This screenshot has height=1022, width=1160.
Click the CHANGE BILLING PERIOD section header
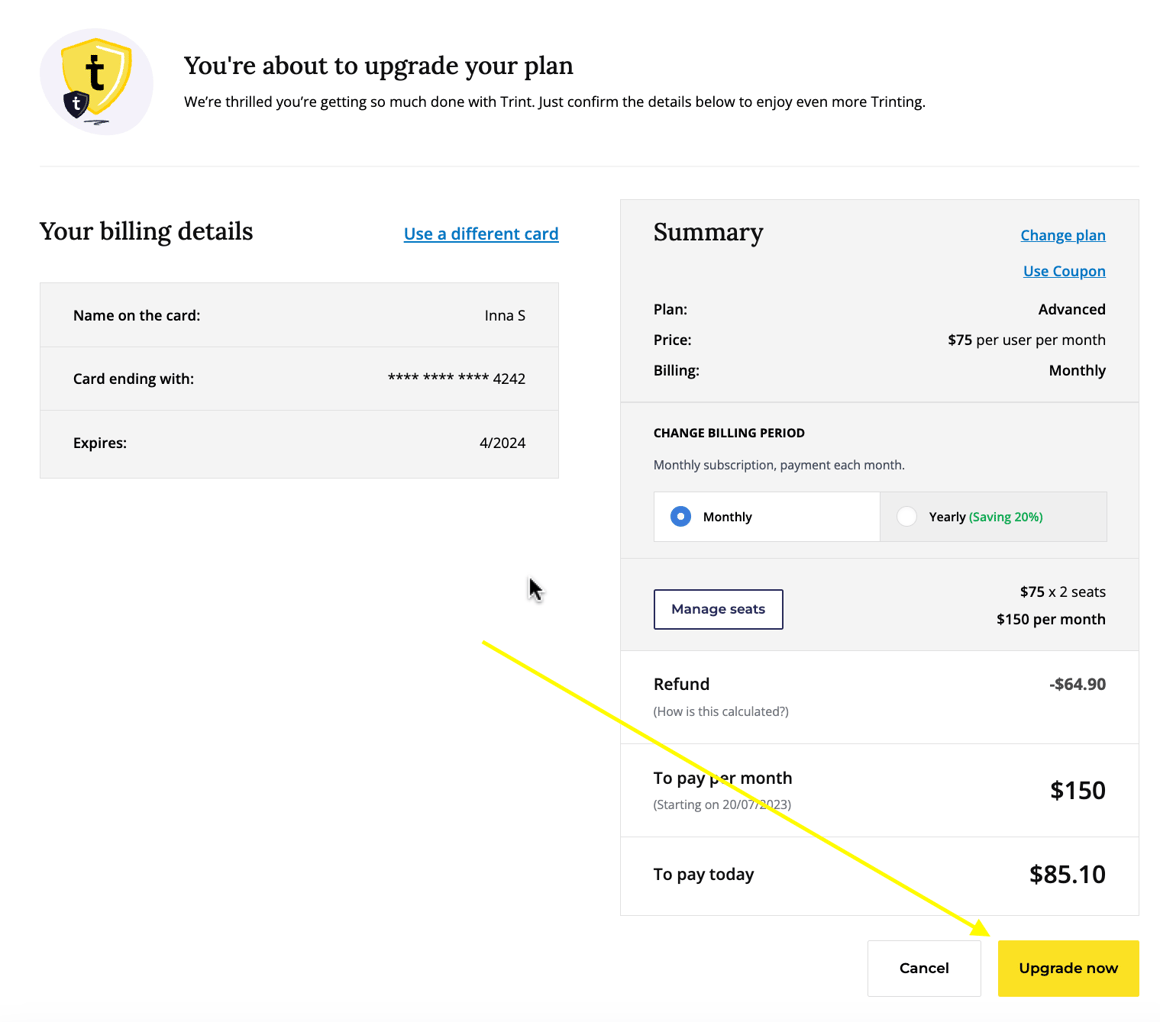point(729,432)
